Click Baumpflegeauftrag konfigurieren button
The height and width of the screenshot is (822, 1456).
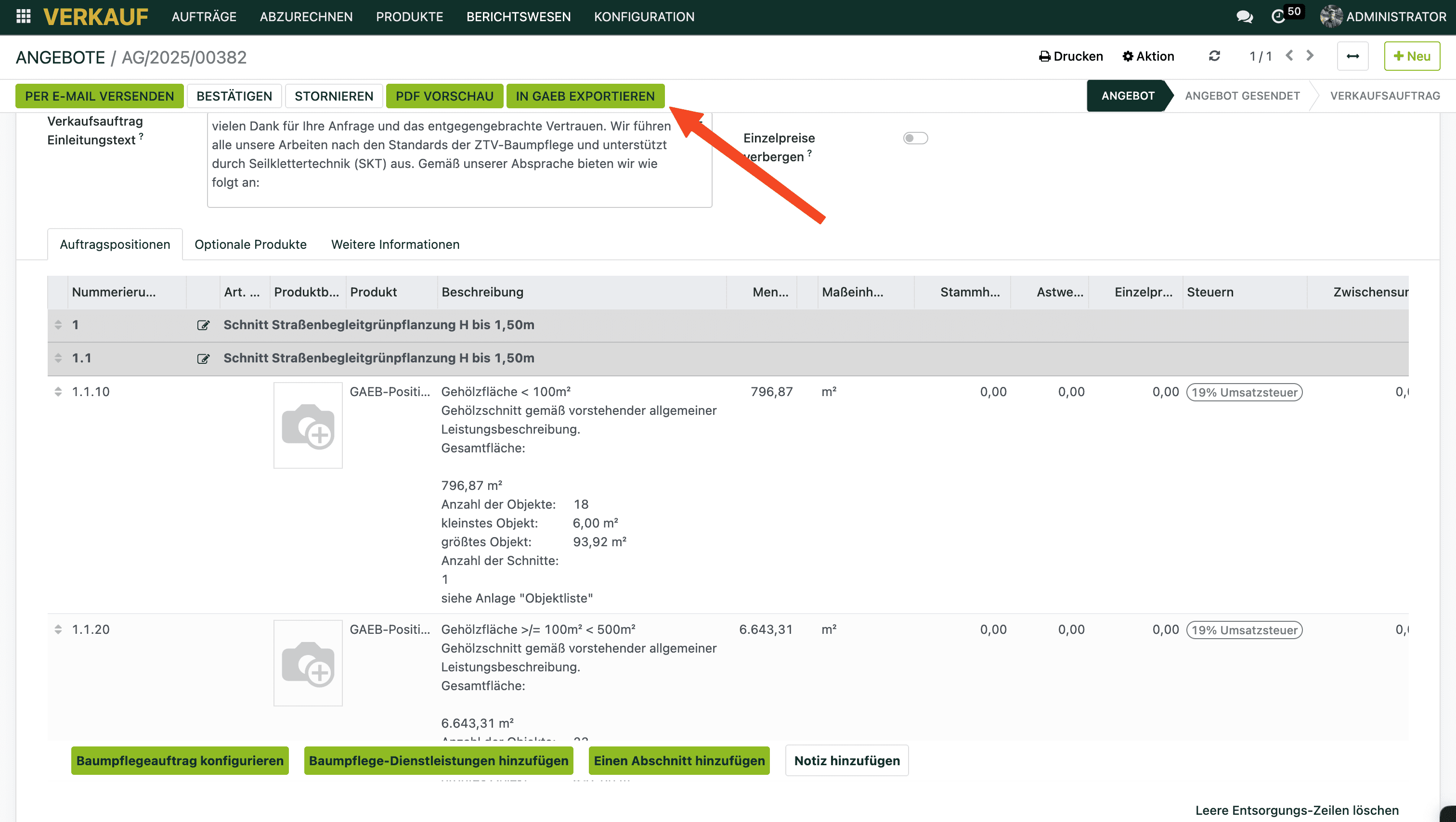(180, 760)
